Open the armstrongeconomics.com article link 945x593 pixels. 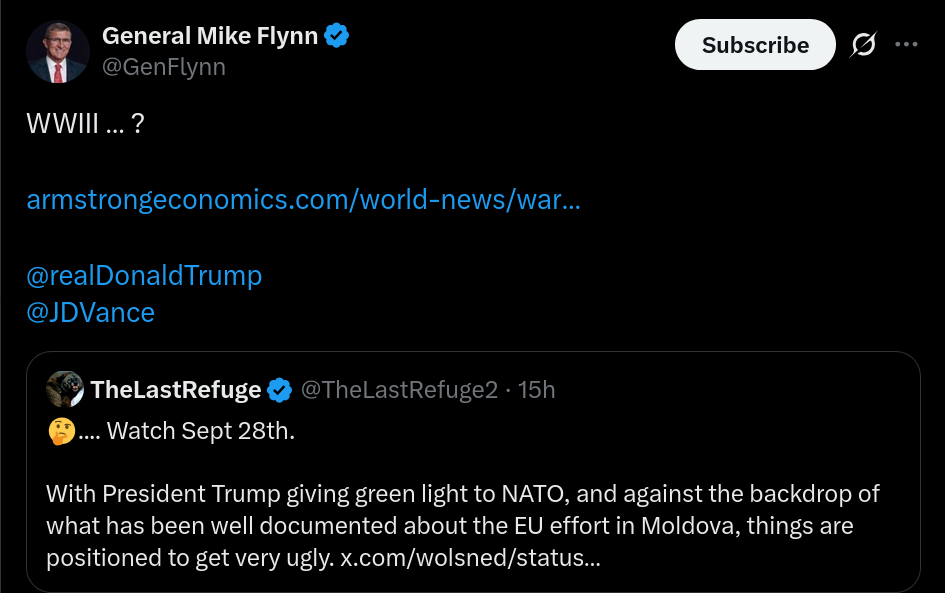(303, 199)
